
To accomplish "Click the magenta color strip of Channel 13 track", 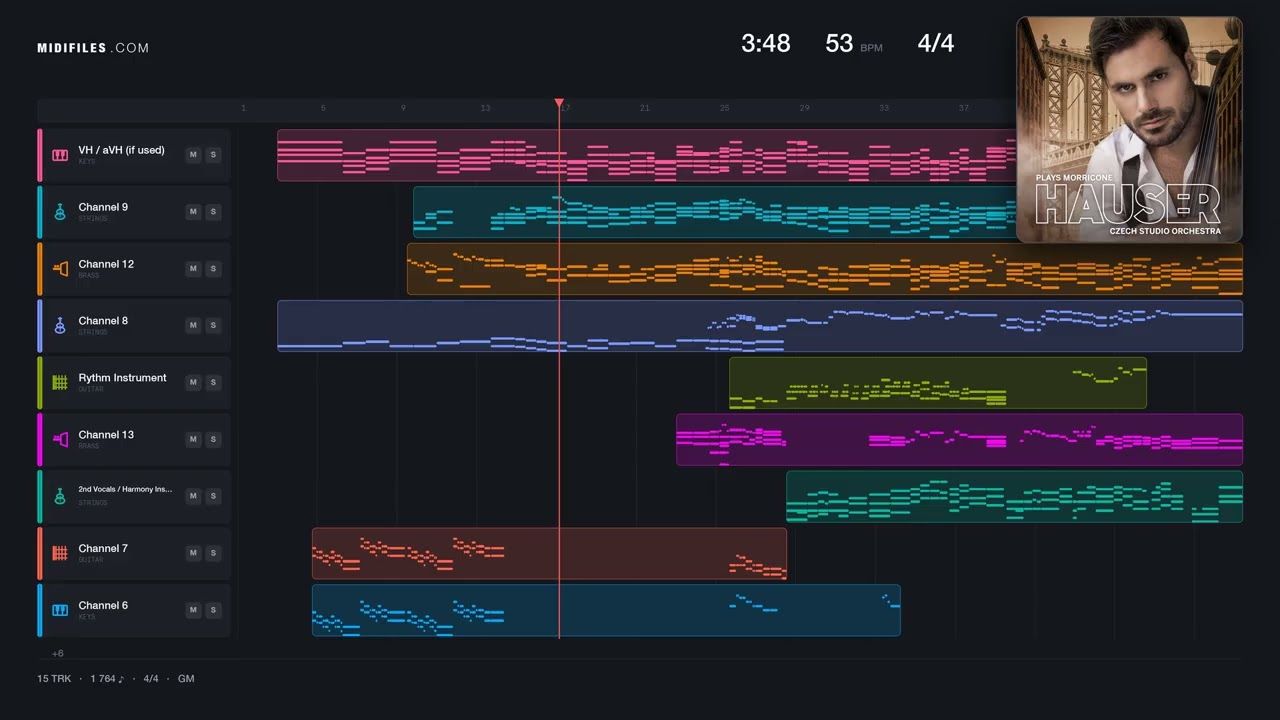I will pos(40,440).
